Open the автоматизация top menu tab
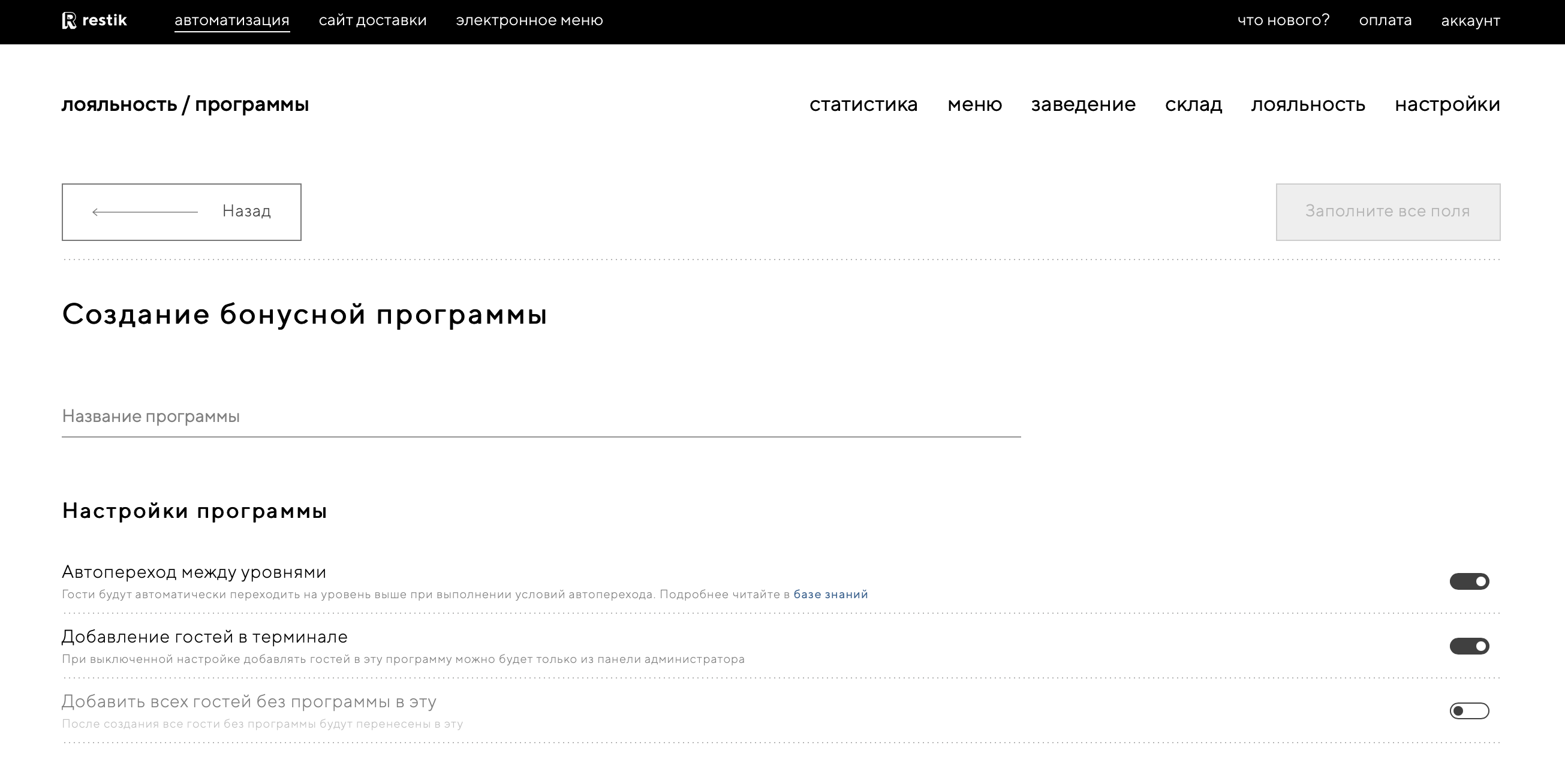Image resolution: width=1565 pixels, height=784 pixels. [x=231, y=20]
